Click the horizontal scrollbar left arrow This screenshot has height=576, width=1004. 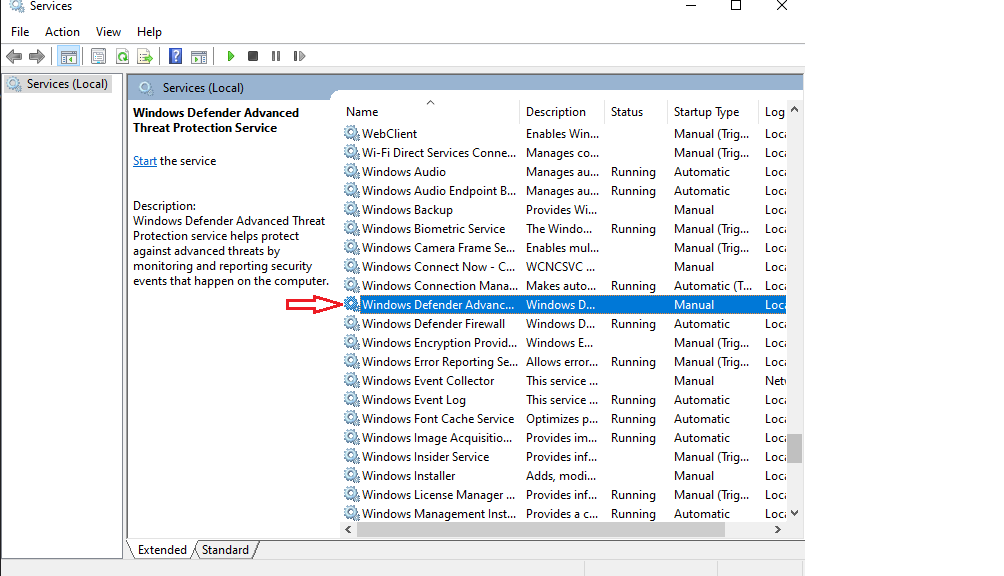tap(348, 529)
